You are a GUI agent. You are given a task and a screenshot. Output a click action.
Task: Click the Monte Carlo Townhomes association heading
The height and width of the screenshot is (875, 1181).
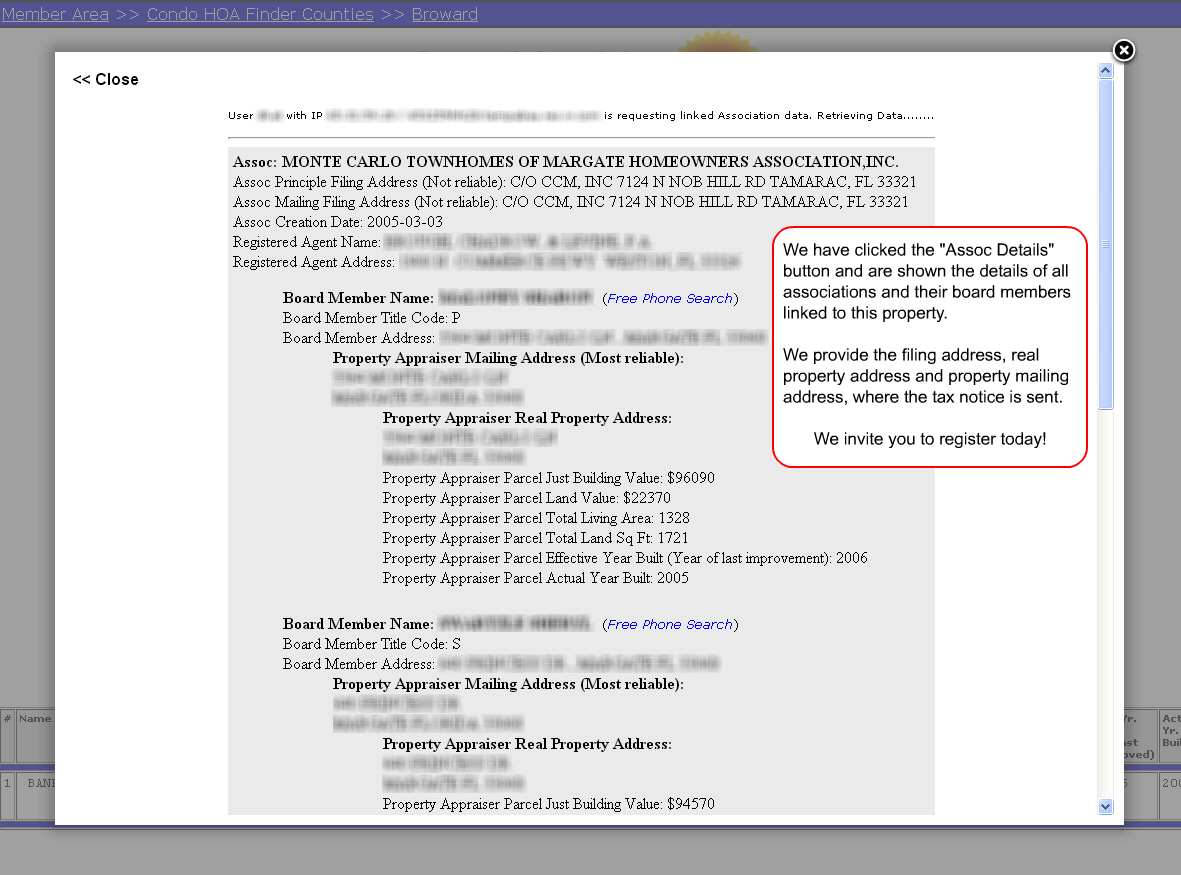[x=566, y=162]
